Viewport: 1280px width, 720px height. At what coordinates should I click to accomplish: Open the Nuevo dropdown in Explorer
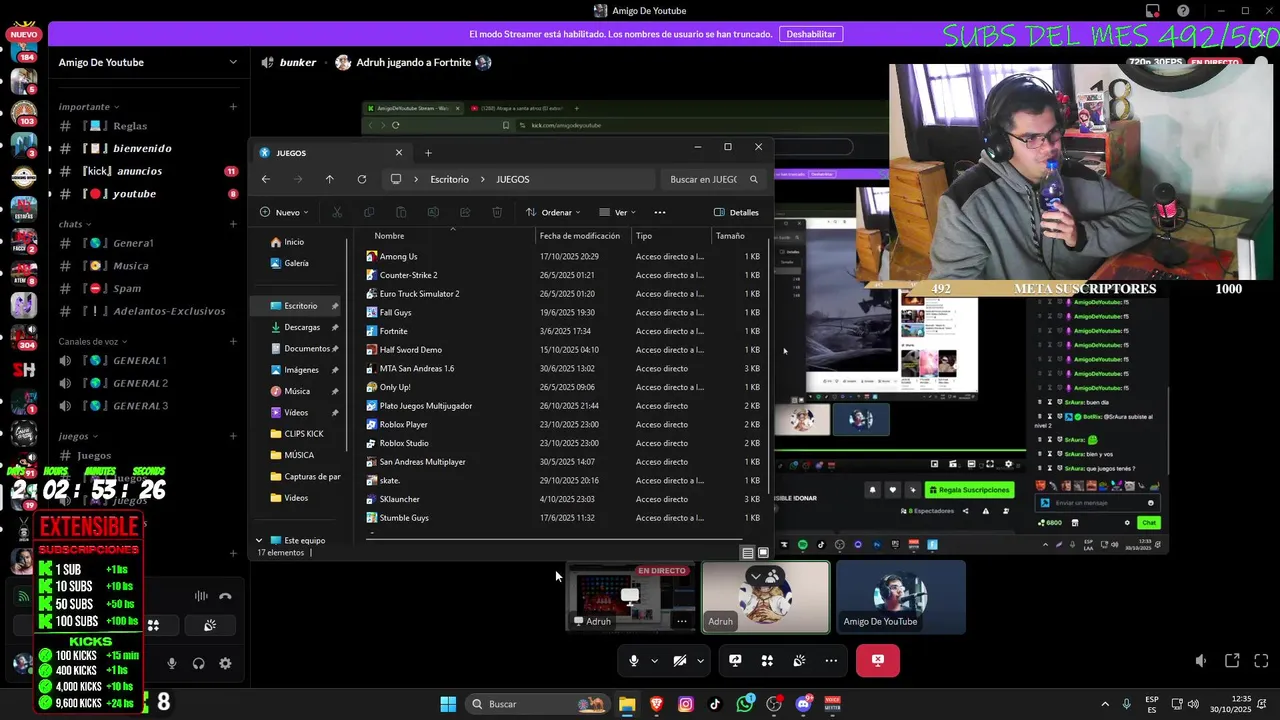point(284,212)
